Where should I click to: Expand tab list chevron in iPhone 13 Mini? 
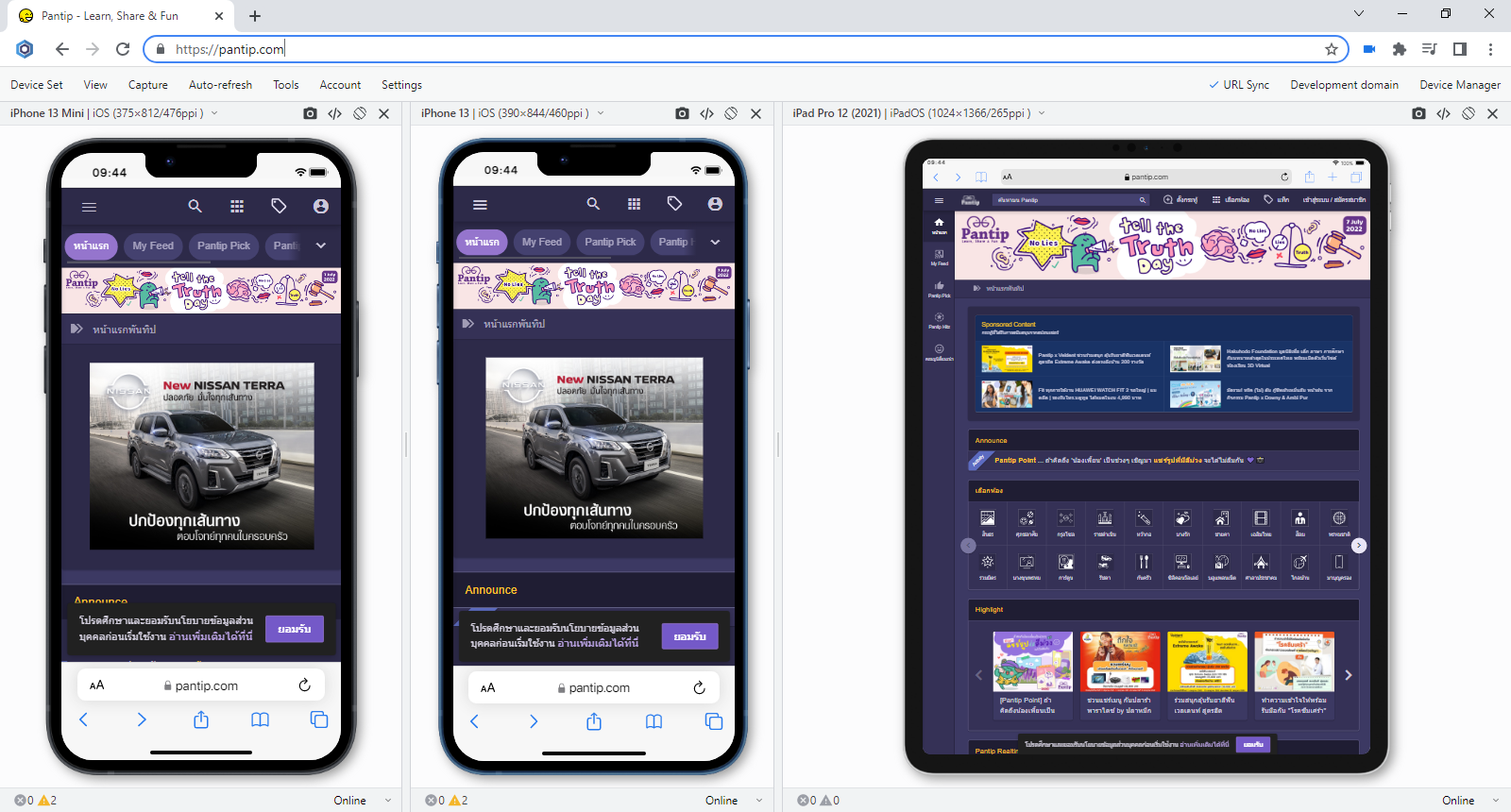coord(321,245)
